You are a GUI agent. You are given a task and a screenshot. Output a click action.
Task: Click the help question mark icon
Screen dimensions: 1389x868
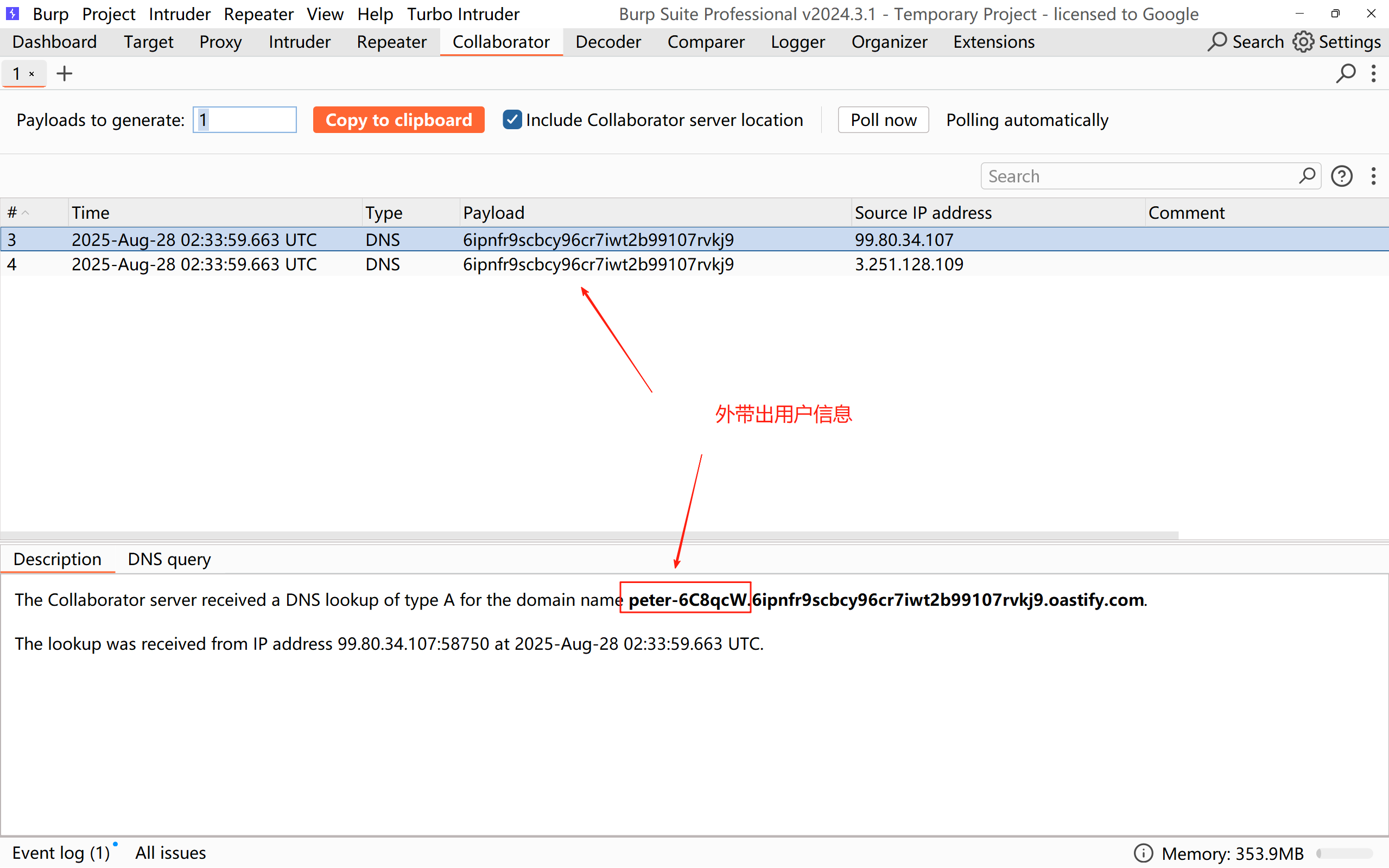(1341, 176)
